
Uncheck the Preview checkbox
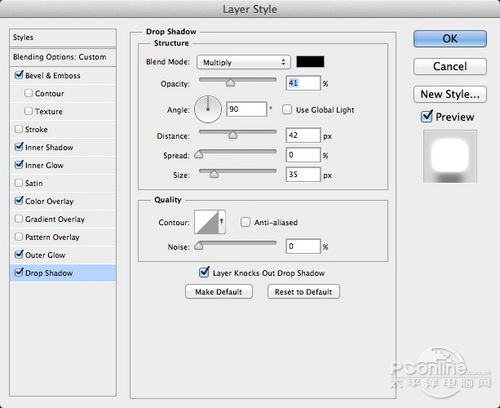click(427, 116)
